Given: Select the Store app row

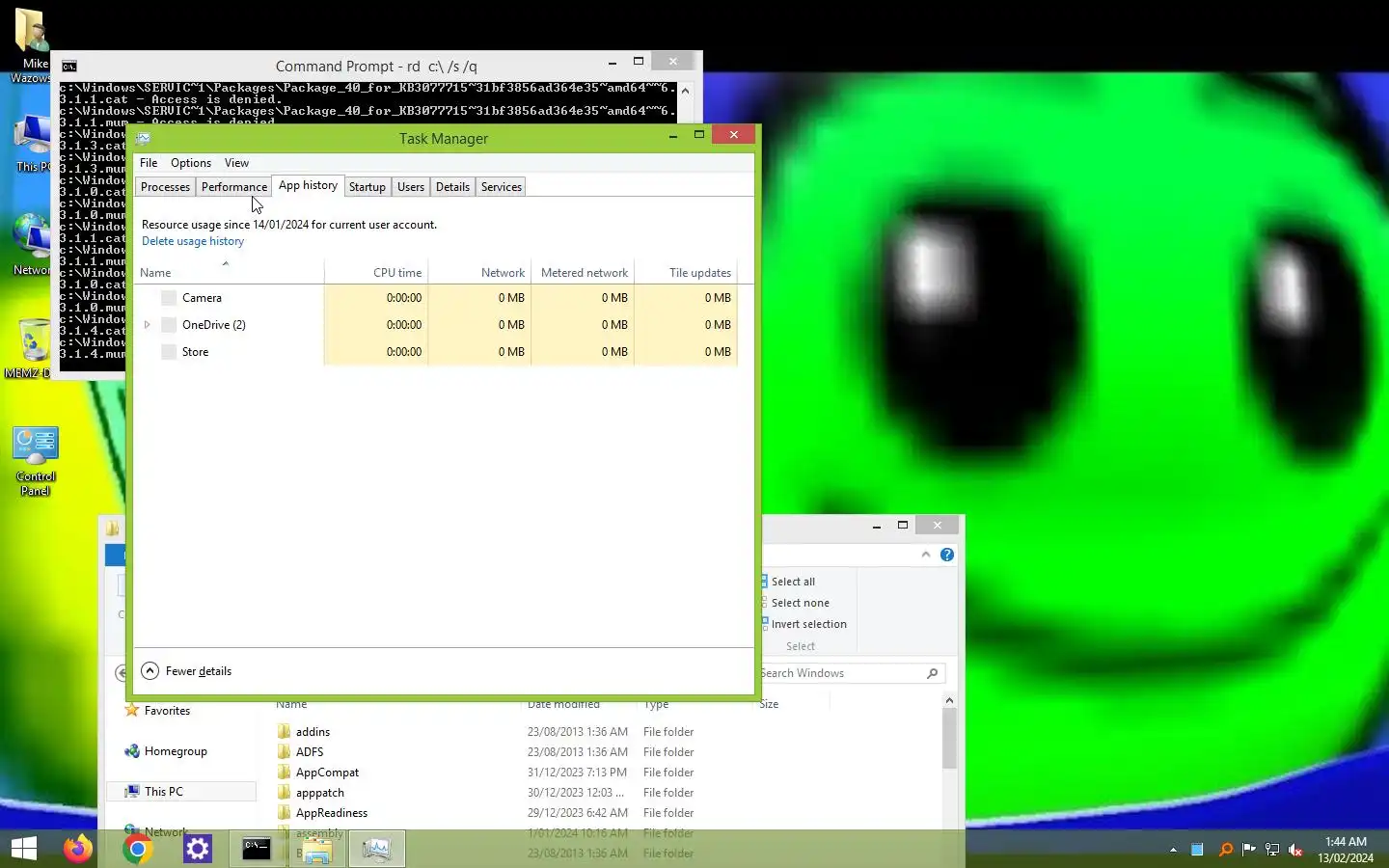Looking at the screenshot, I should coord(435,352).
